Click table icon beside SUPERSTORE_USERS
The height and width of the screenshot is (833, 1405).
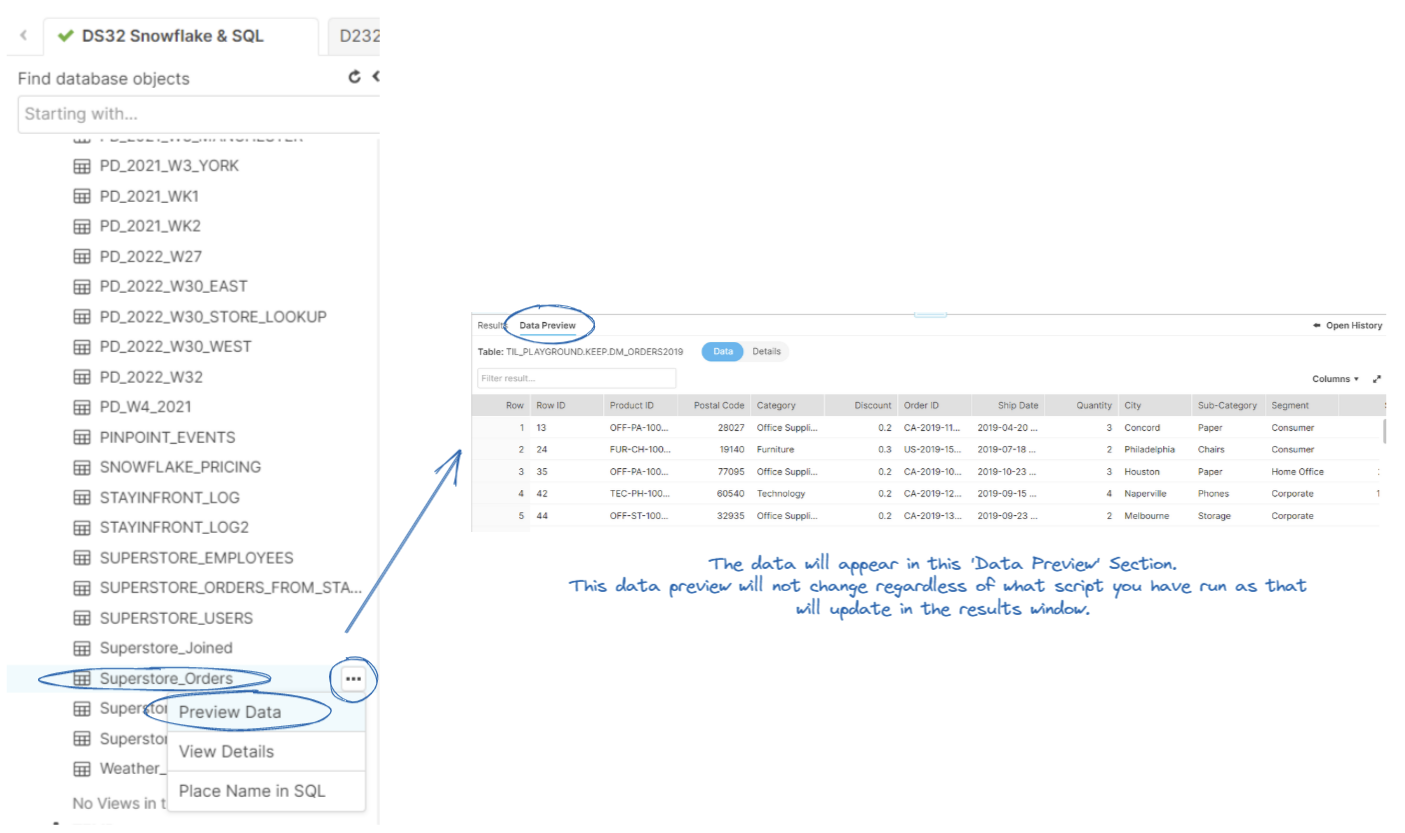click(82, 618)
